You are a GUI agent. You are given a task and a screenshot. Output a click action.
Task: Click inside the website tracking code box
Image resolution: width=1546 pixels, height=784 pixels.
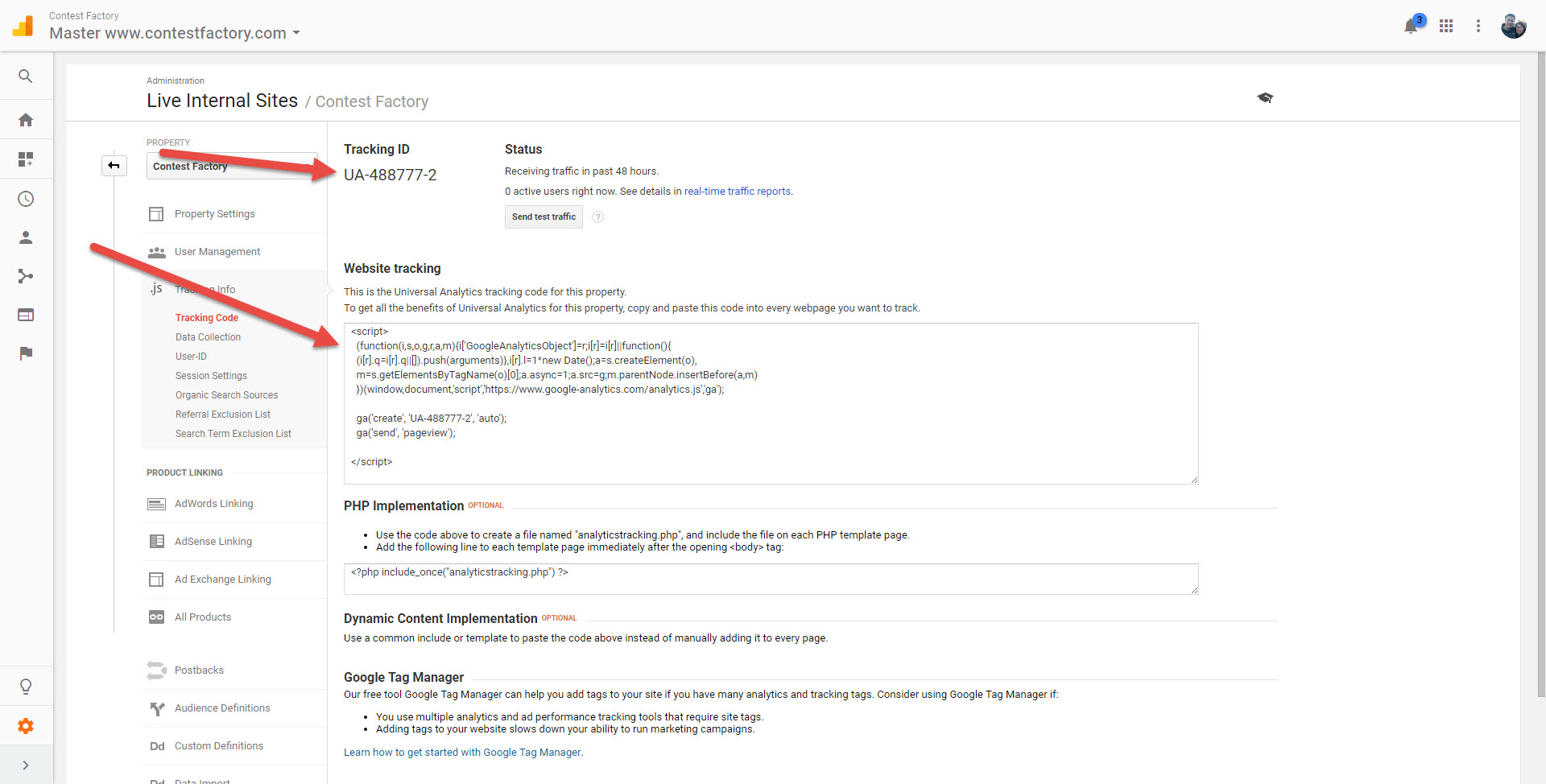pyautogui.click(x=771, y=403)
